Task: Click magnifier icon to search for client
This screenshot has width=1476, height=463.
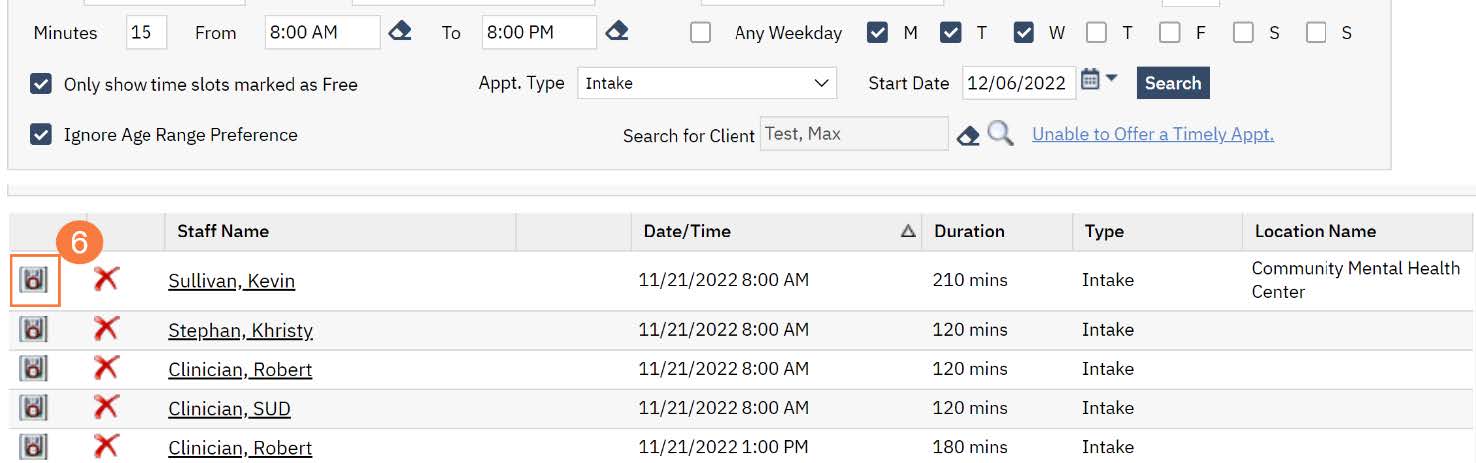Action: point(1000,134)
